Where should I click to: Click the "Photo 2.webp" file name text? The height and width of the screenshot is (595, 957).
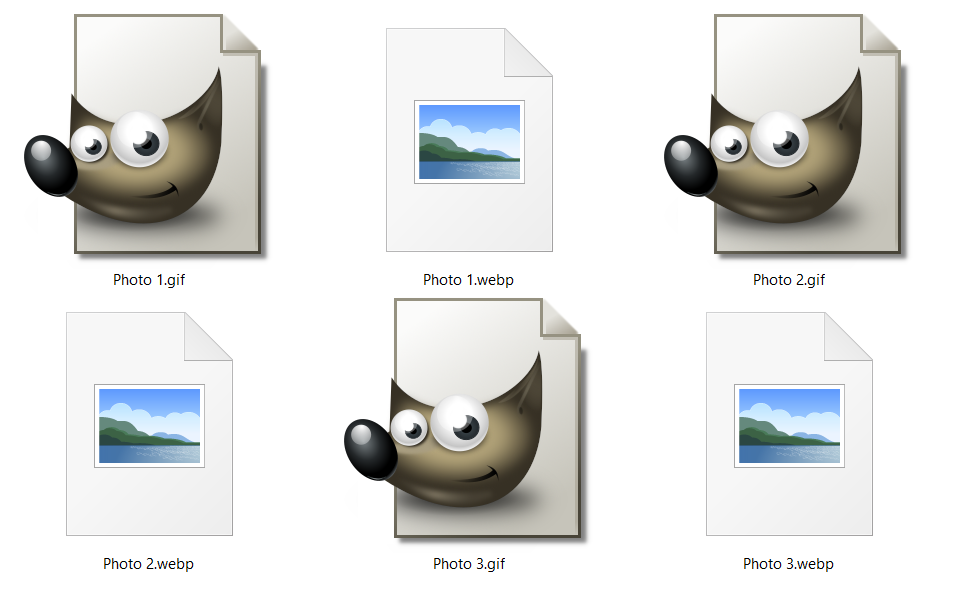149,564
